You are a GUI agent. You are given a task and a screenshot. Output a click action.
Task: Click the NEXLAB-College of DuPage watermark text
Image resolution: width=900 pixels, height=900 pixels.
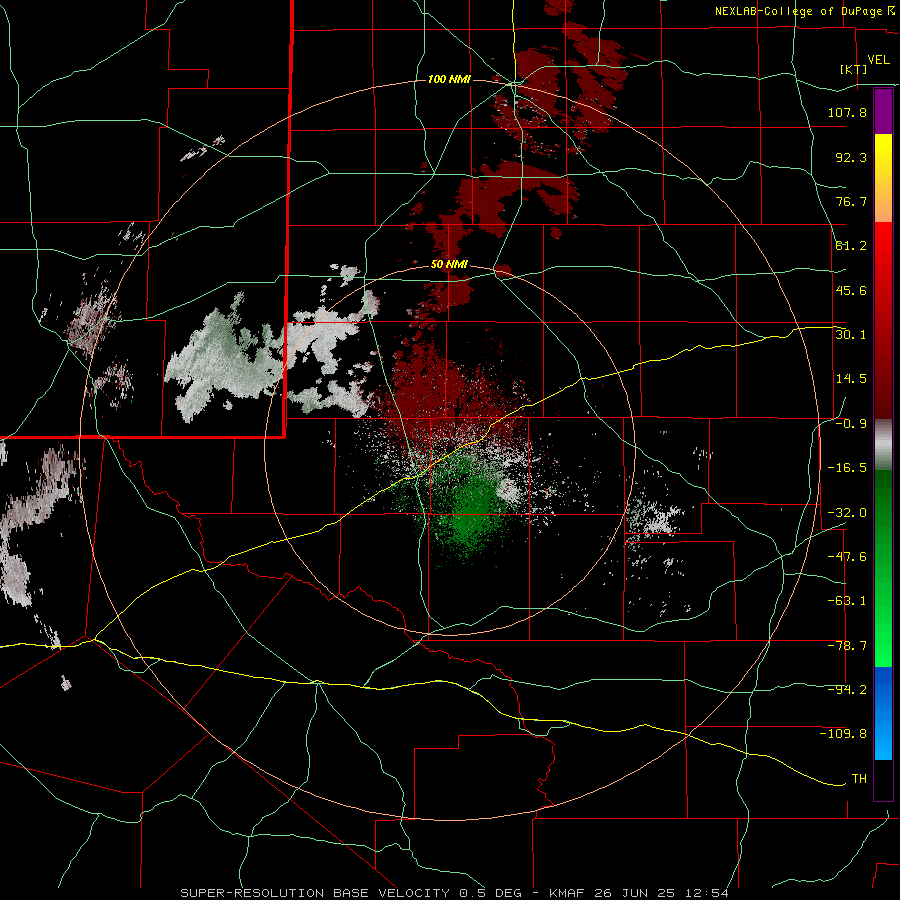(x=804, y=11)
